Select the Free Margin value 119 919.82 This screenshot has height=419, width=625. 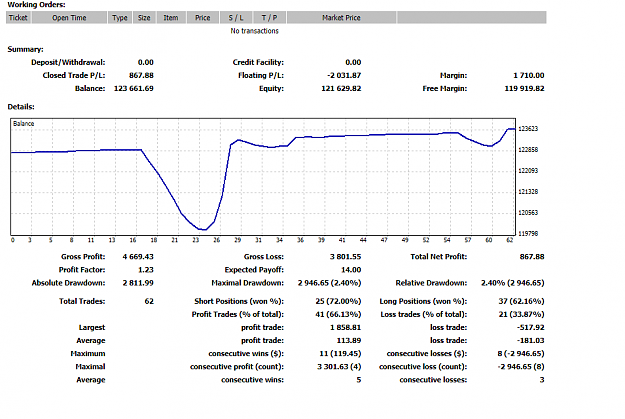(x=525, y=89)
